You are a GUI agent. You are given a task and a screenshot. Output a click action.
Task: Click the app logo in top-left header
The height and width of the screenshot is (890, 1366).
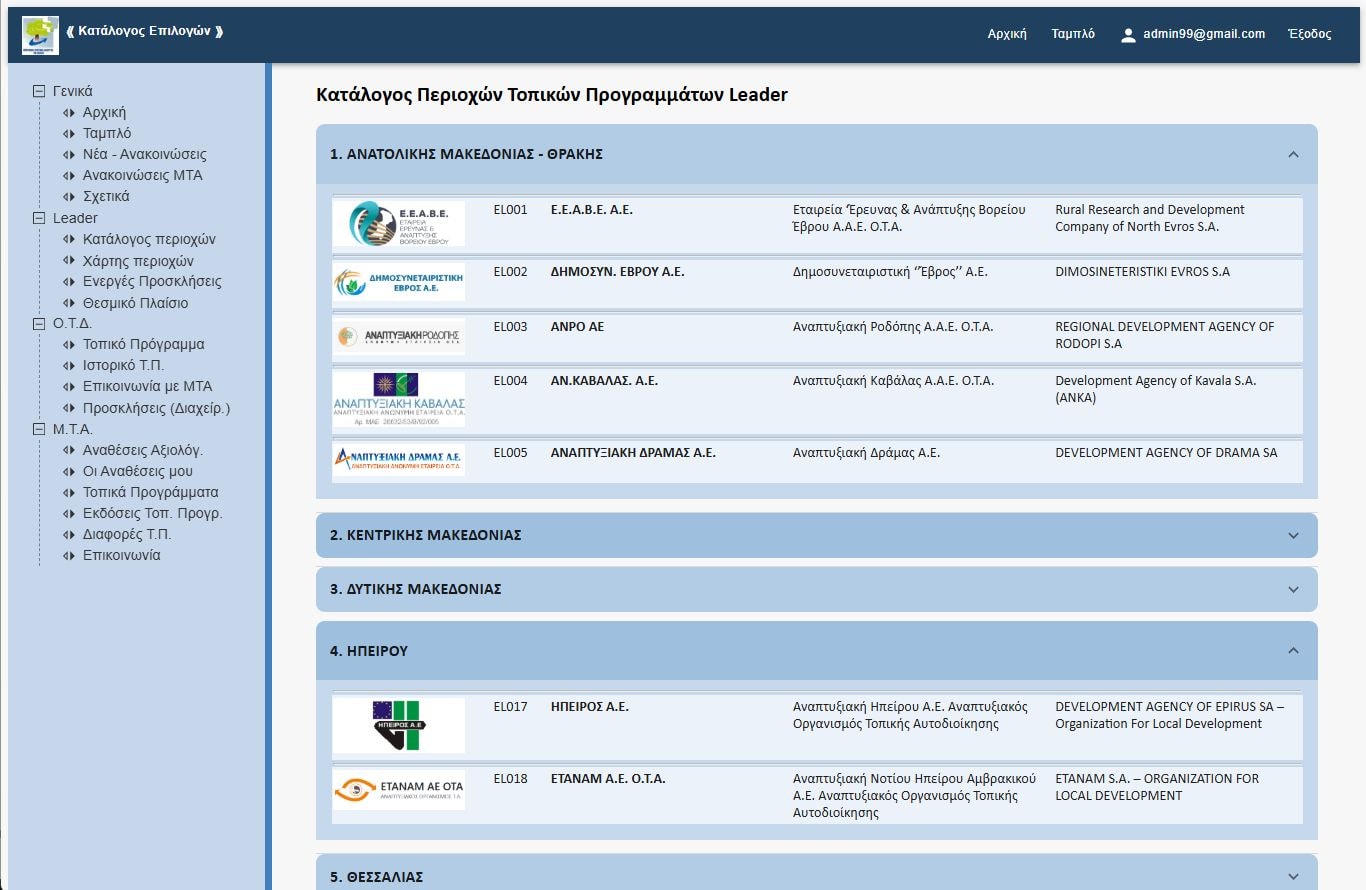click(x=40, y=34)
